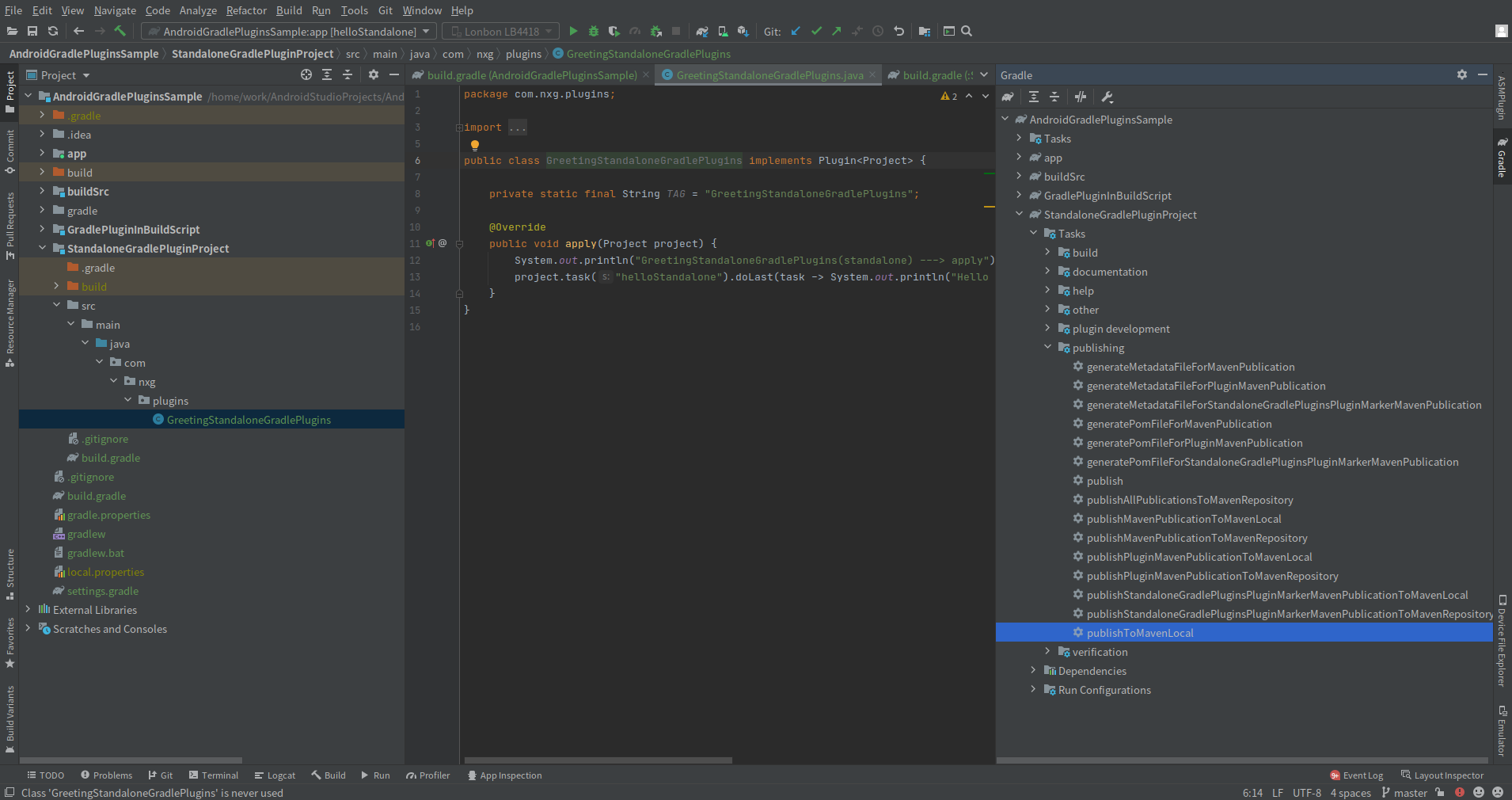Open Search Everywhere with the magnifier icon
This screenshot has height=800, width=1512.
coord(966,32)
